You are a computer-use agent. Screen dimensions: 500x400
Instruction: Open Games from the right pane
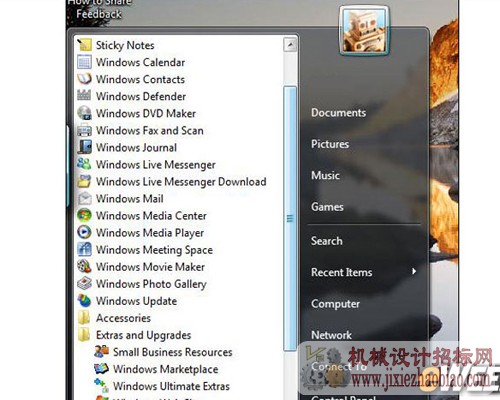pos(327,207)
